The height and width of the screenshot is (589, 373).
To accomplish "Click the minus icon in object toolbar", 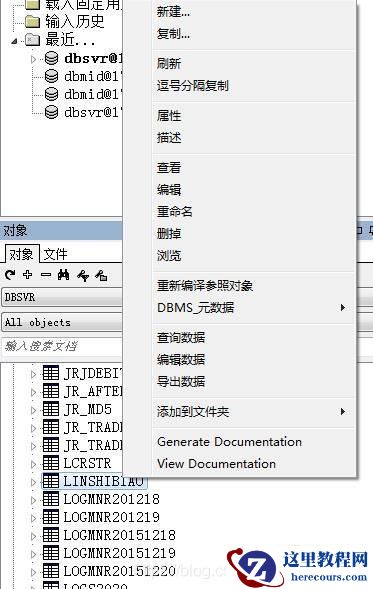I will tap(46, 275).
